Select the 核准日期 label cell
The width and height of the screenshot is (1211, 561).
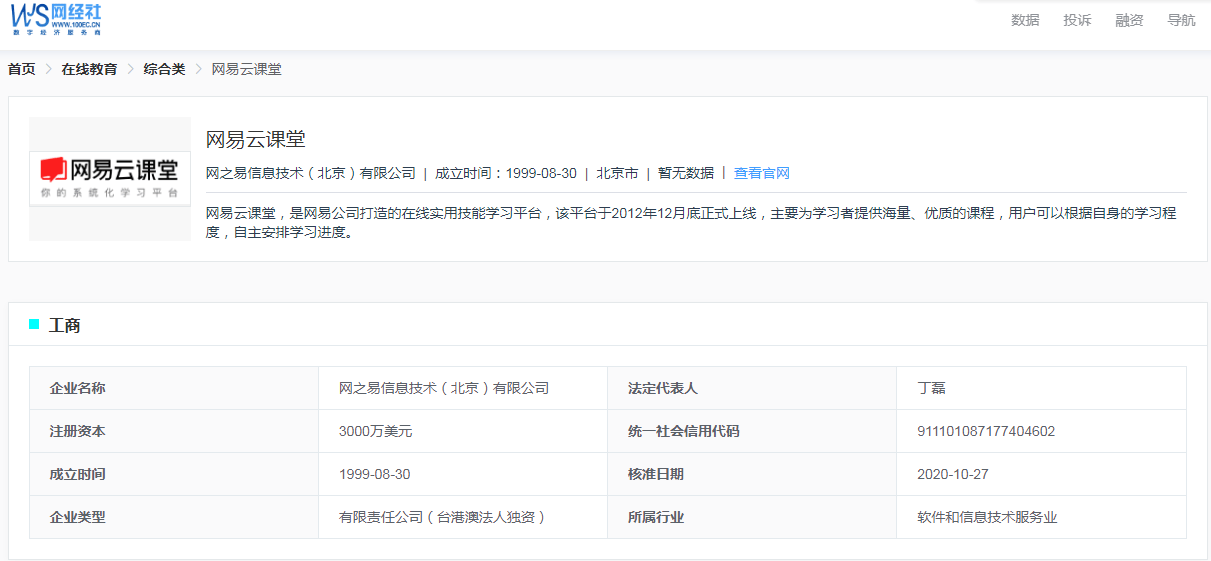752,474
